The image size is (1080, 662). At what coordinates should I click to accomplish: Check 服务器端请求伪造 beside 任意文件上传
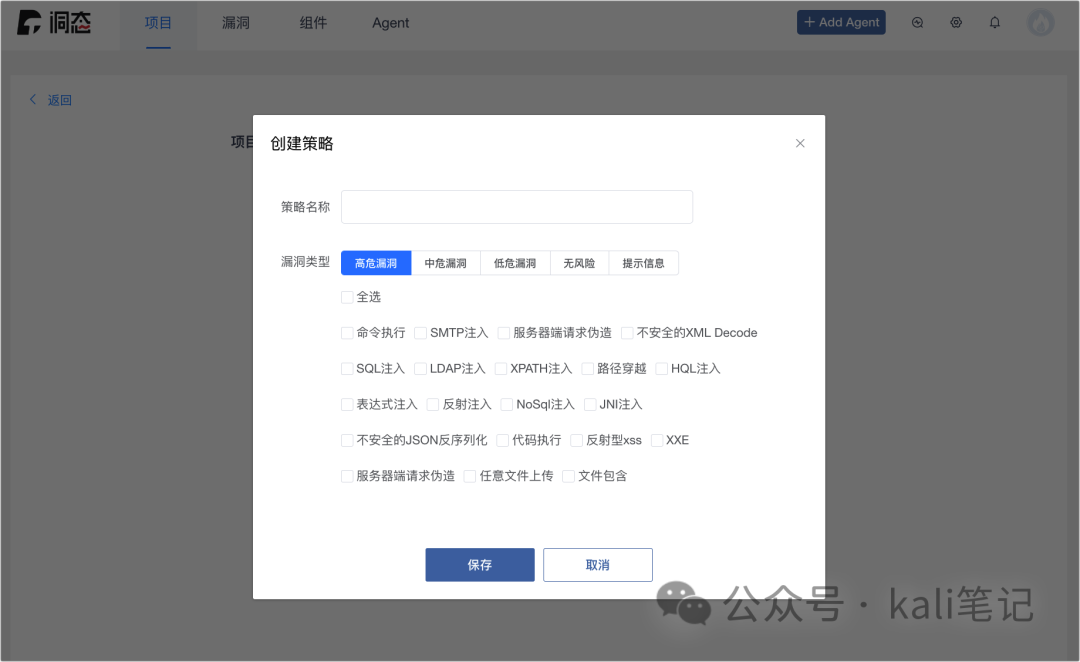pyautogui.click(x=347, y=476)
